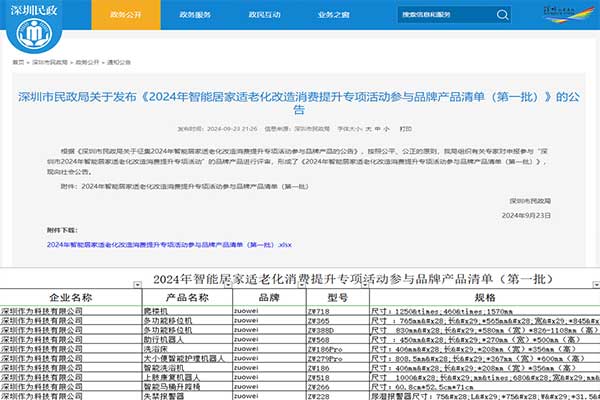
Task: Open the 政民互动 navigation tab
Action: [x=264, y=15]
